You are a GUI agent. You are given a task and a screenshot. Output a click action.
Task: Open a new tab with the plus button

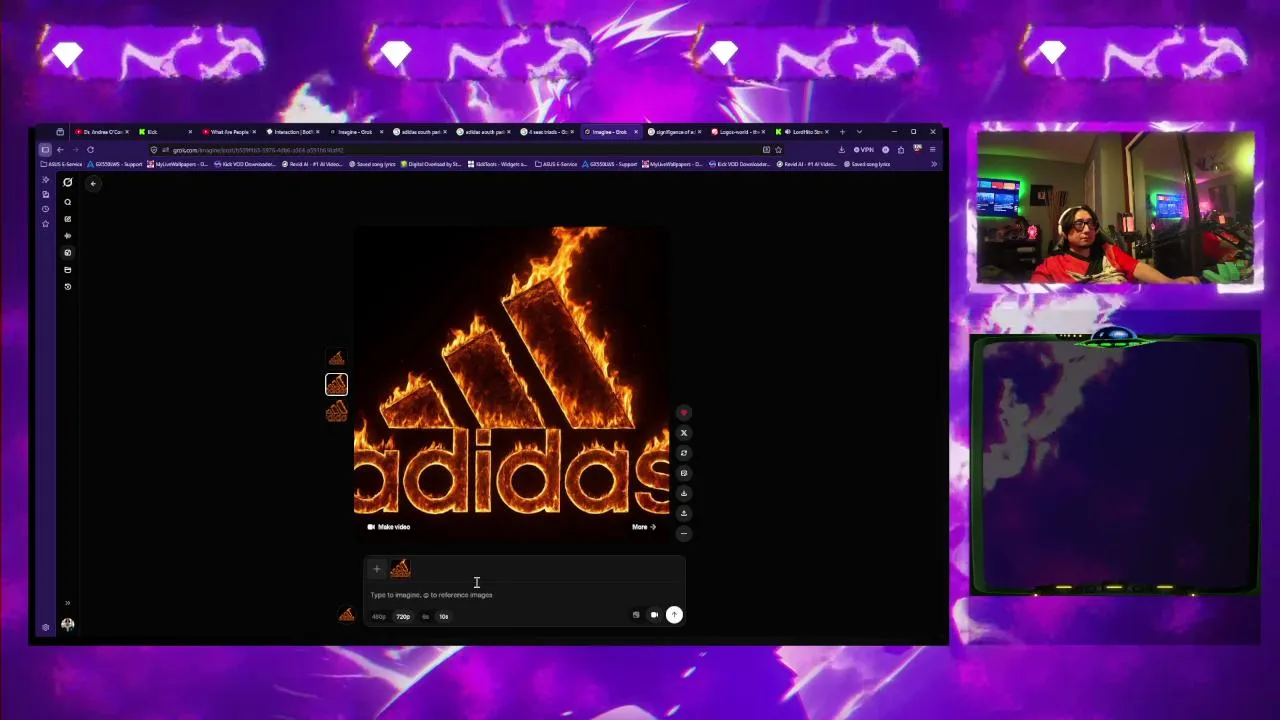coord(842,132)
